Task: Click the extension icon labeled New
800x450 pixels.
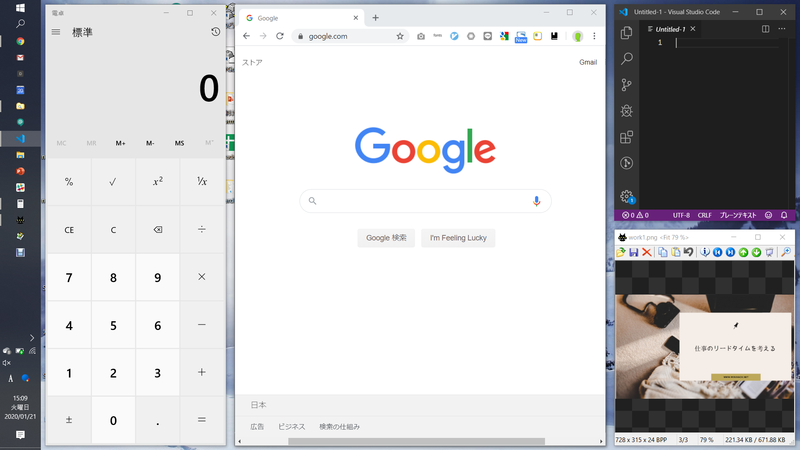Action: pyautogui.click(x=521, y=37)
